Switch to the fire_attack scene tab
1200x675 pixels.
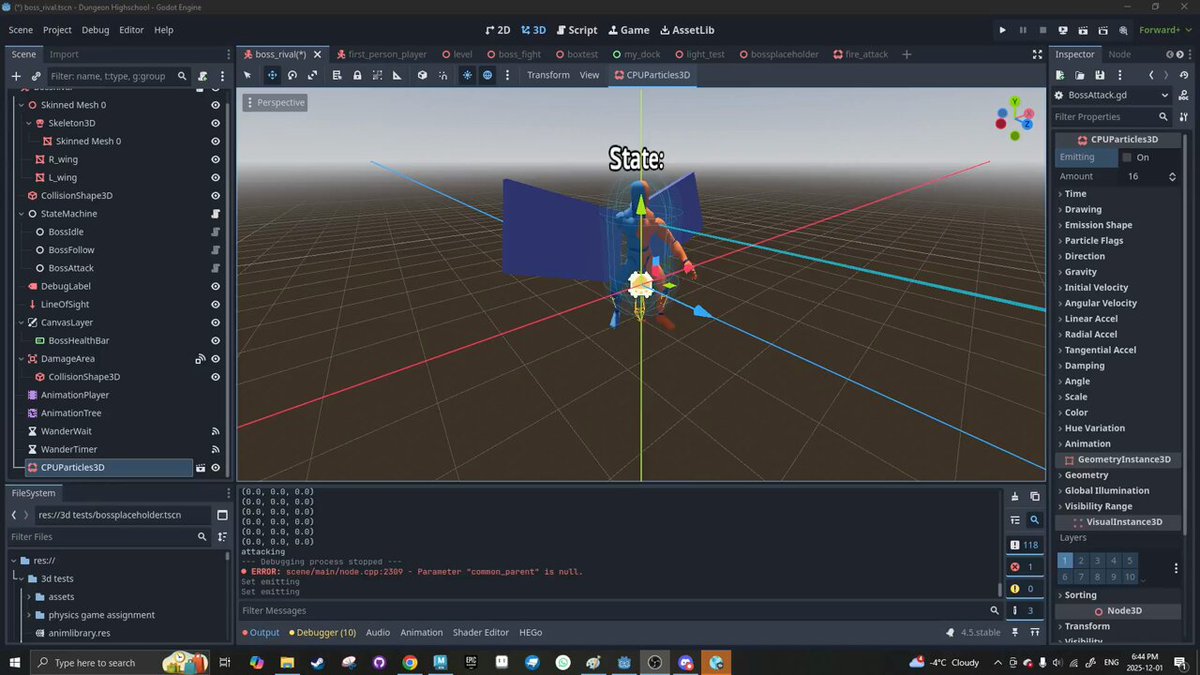click(859, 54)
